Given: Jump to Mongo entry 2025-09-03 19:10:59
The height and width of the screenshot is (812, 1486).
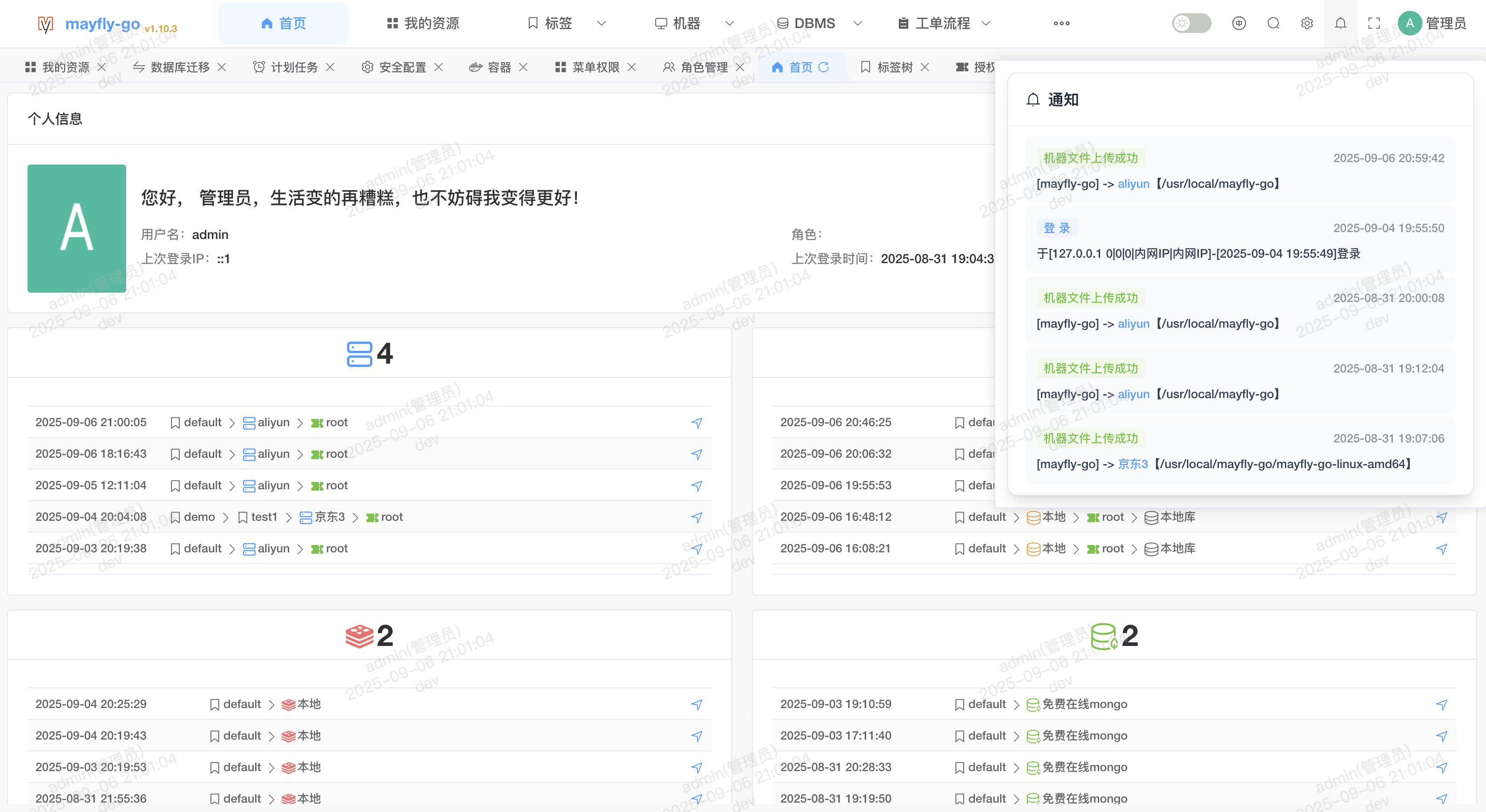Looking at the screenshot, I should click(x=1442, y=704).
